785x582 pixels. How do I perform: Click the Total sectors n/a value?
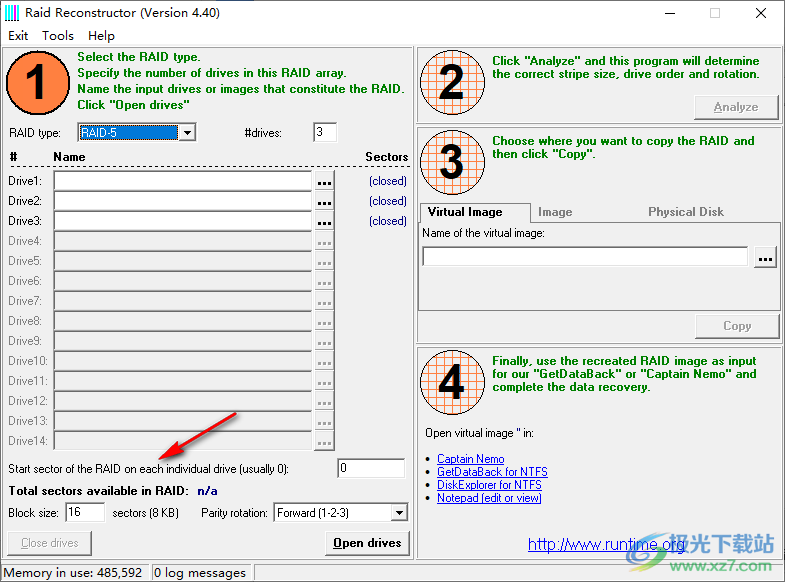[x=207, y=491]
